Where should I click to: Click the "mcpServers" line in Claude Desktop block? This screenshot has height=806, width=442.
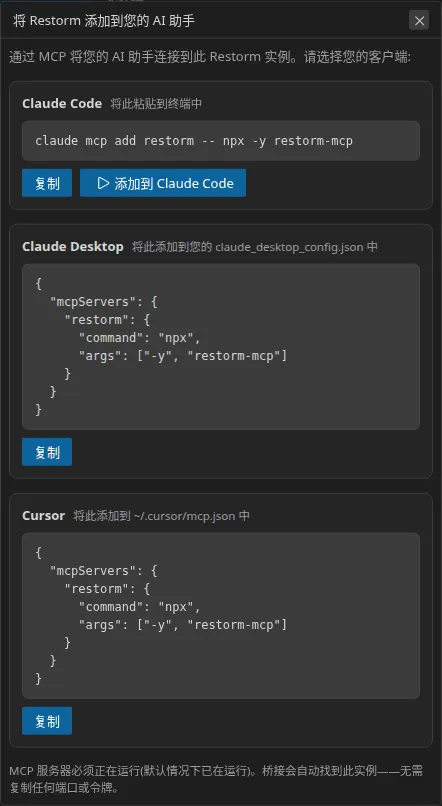(103, 301)
